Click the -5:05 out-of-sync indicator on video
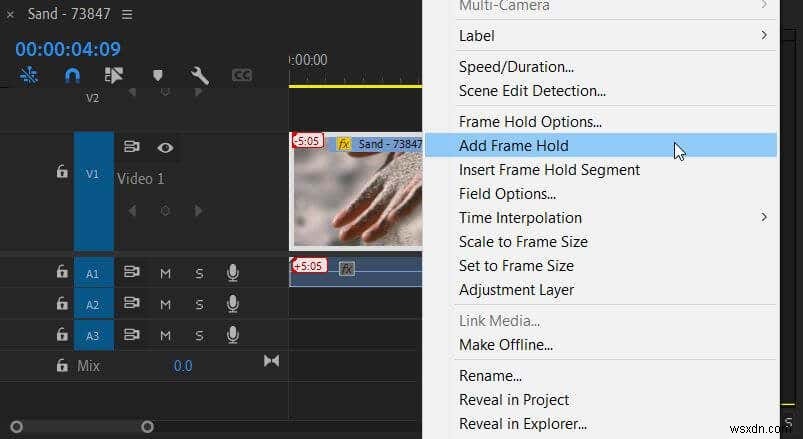This screenshot has width=803, height=439. [308, 140]
